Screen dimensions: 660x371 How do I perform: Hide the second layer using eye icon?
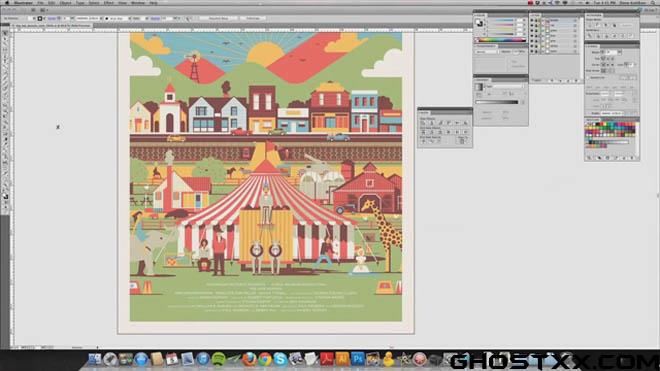[x=532, y=25]
